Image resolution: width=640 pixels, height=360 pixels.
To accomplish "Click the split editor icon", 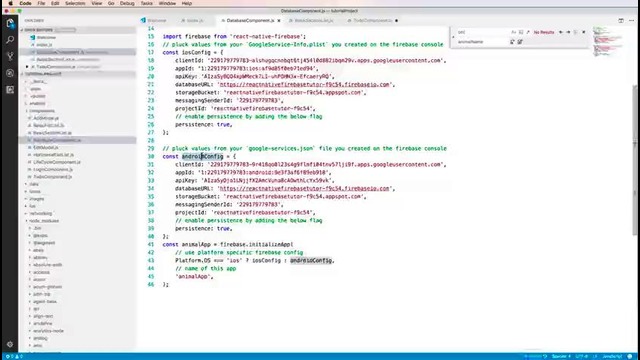I will 620,20.
